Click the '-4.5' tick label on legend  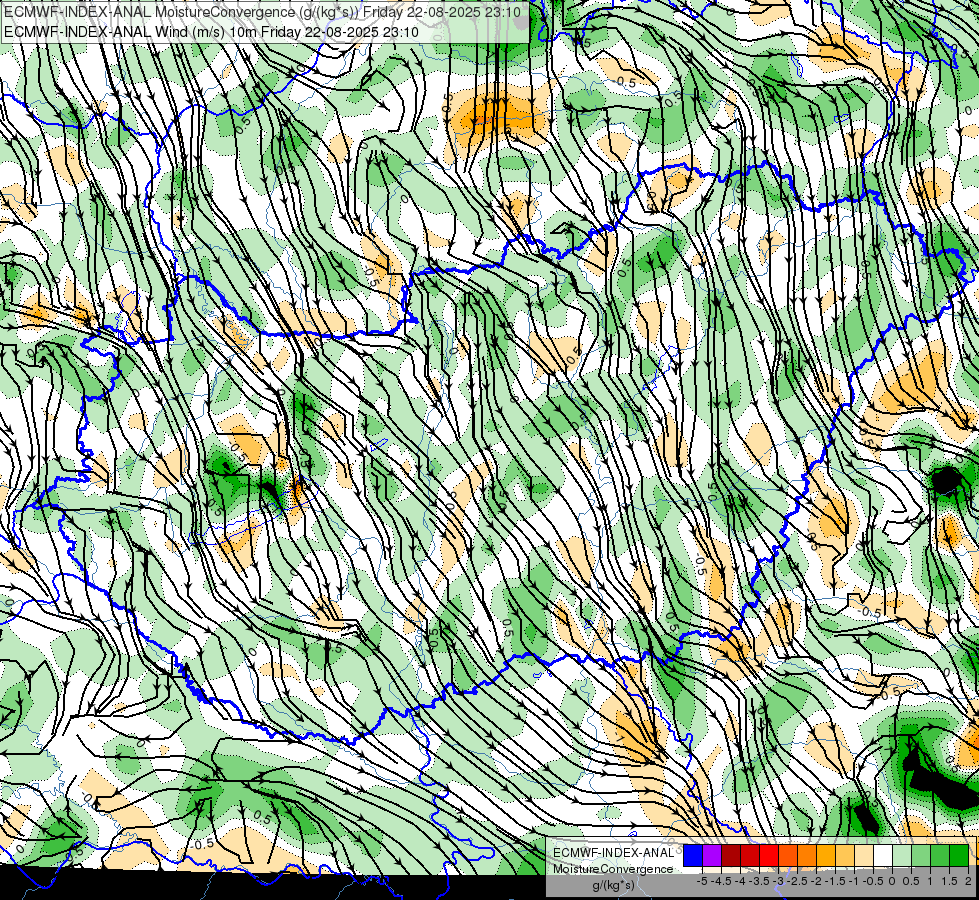coord(721,881)
